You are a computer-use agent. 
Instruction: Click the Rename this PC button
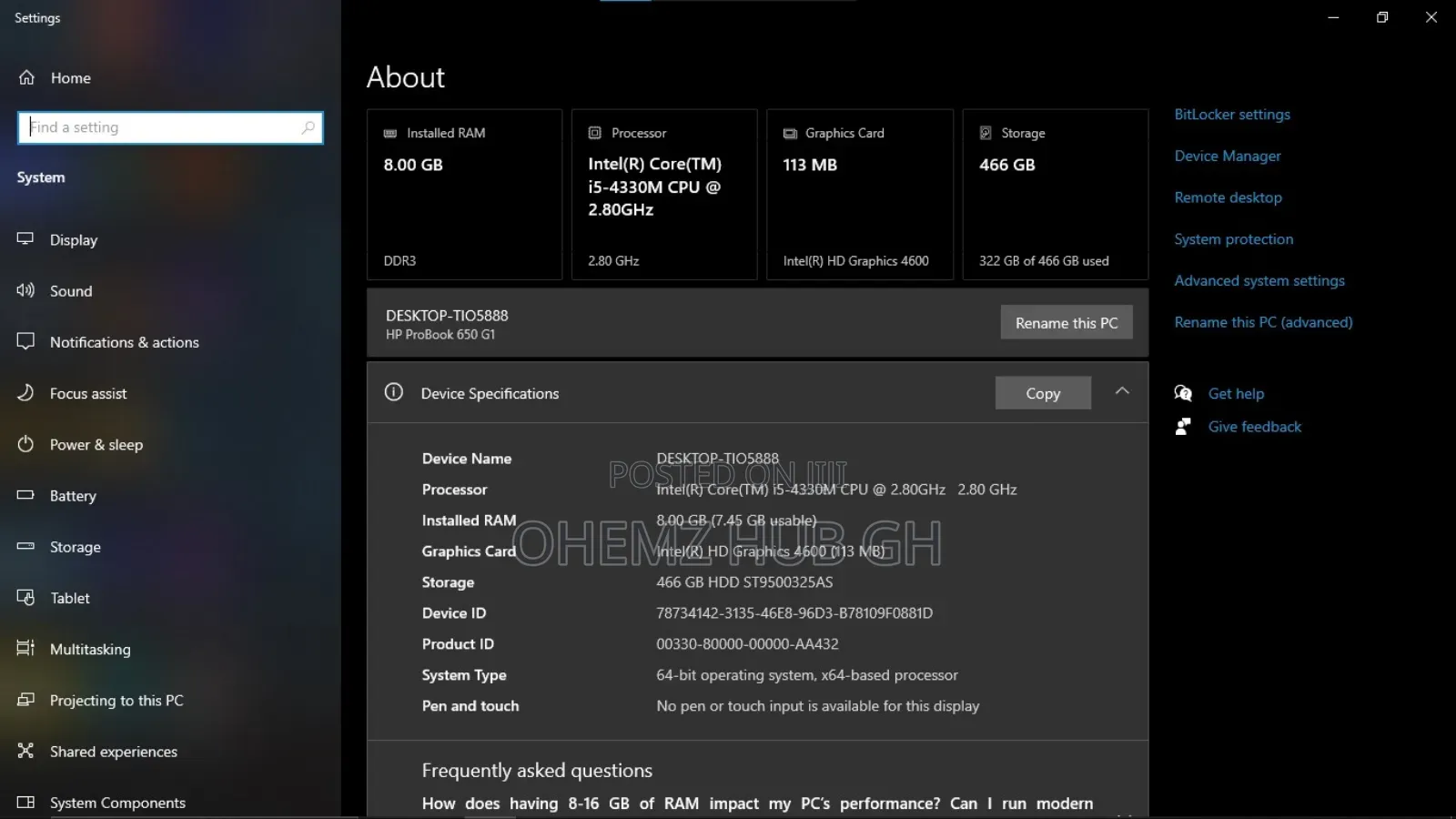click(x=1067, y=322)
